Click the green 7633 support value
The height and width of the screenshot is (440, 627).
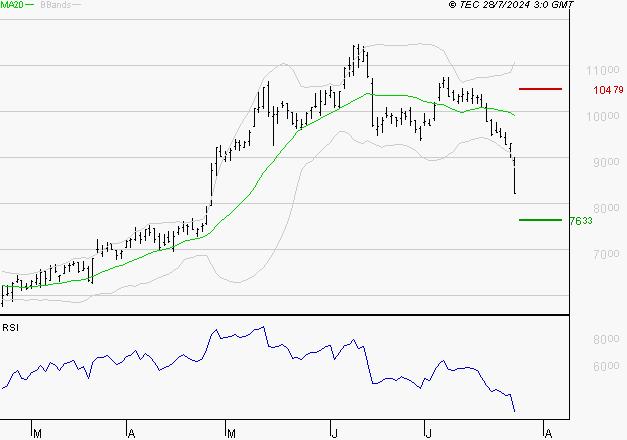tap(581, 221)
